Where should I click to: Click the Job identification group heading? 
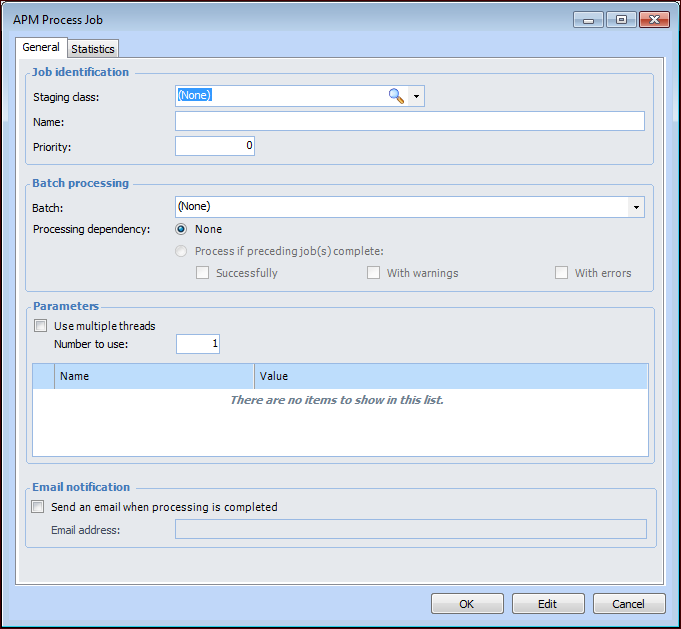pyautogui.click(x=80, y=72)
